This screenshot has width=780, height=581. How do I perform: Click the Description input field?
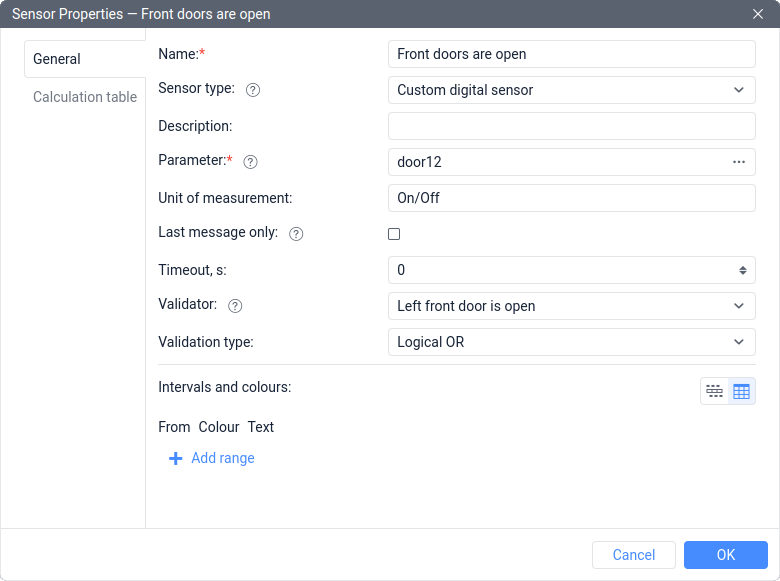coord(571,126)
